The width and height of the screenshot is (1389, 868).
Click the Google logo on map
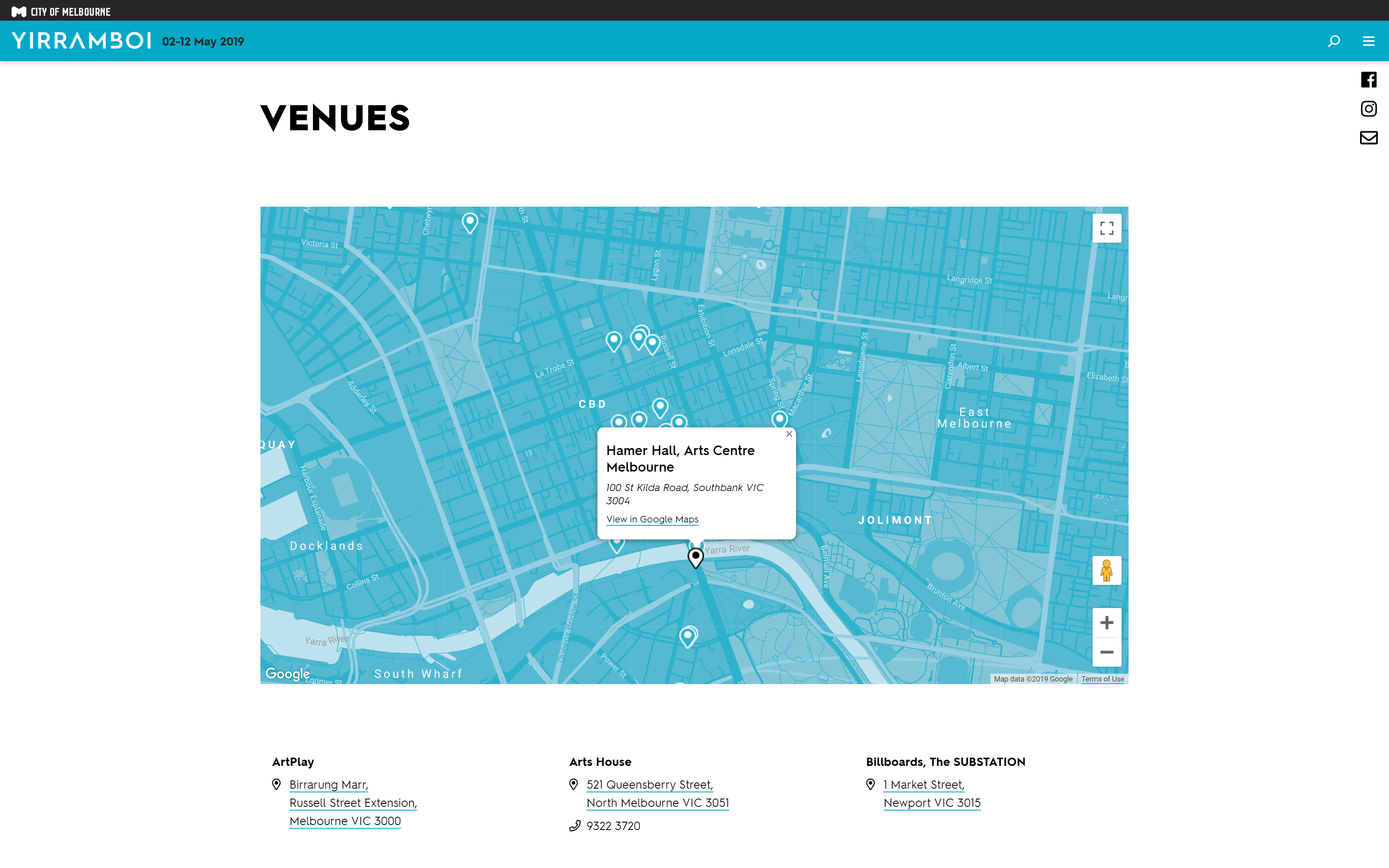[x=287, y=673]
